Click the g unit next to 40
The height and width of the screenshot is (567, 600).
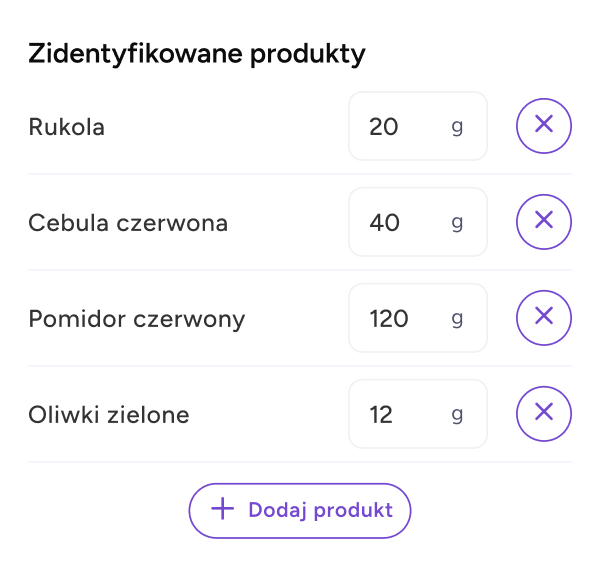457,223
